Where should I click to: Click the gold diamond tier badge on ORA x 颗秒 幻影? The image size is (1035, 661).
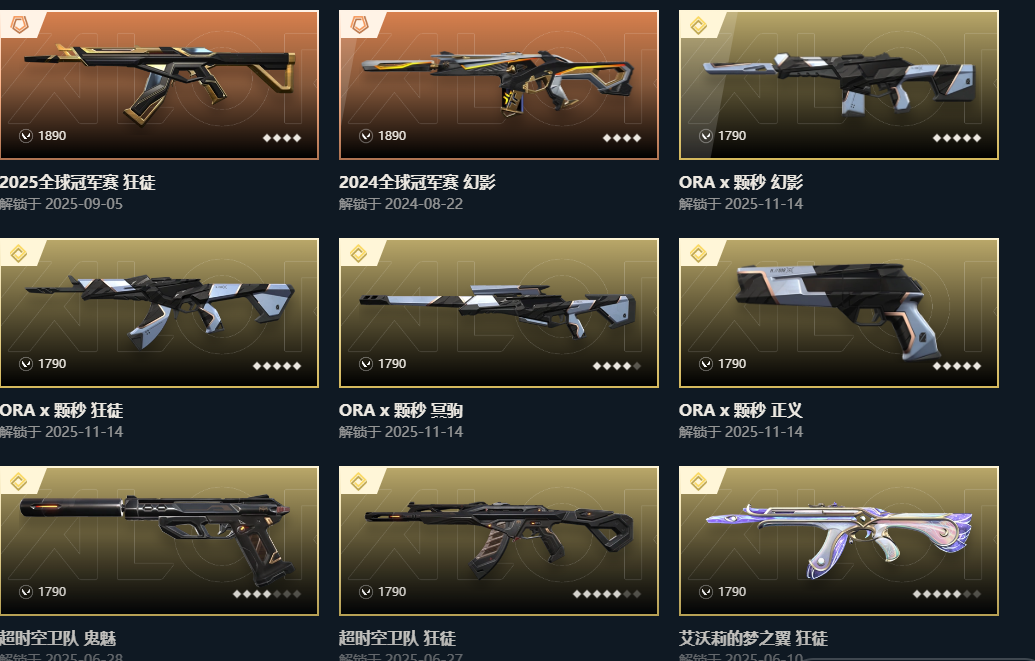click(698, 25)
